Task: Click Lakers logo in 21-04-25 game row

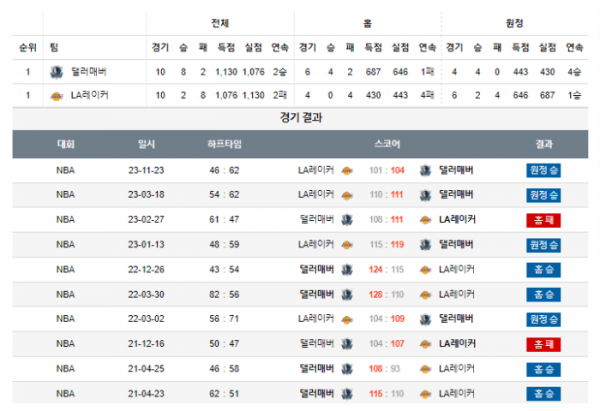Action: pyautogui.click(x=426, y=370)
